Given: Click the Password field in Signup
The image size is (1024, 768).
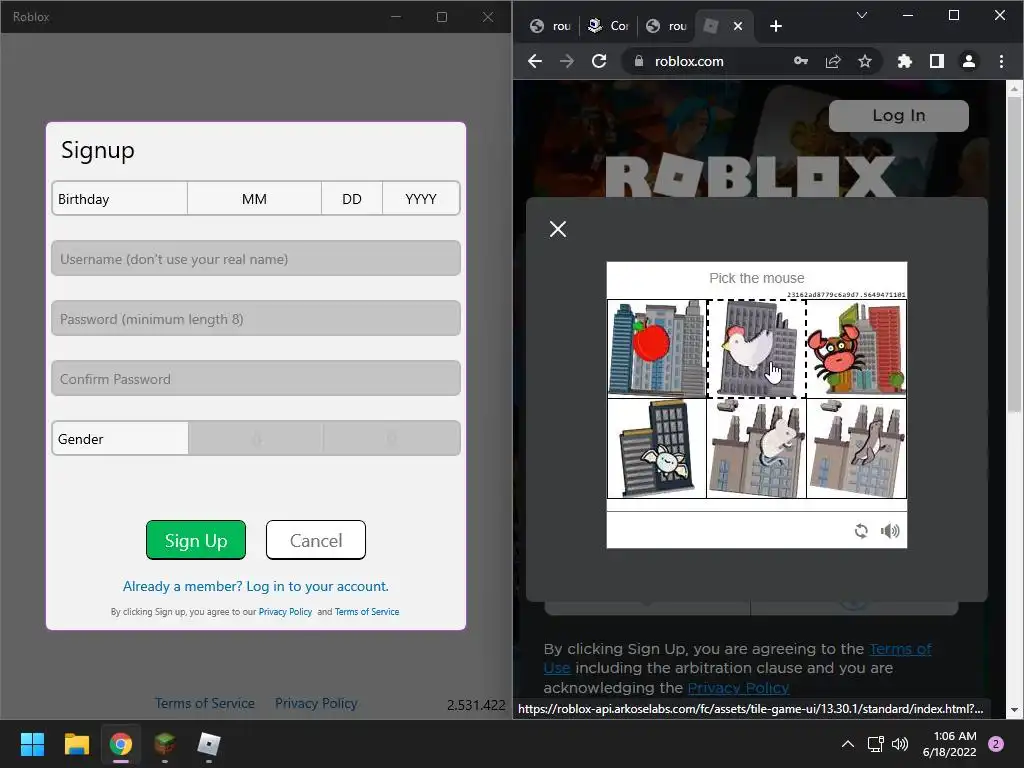Looking at the screenshot, I should tap(256, 319).
